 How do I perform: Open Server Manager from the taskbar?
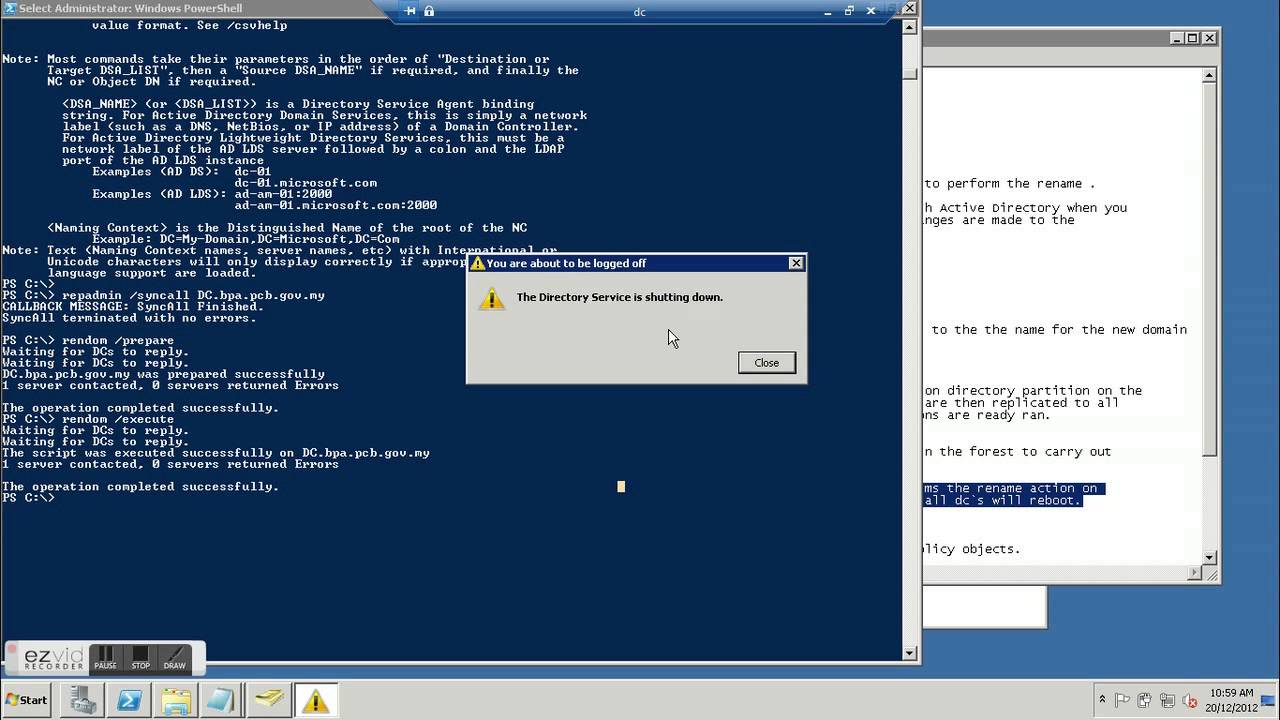click(82, 700)
